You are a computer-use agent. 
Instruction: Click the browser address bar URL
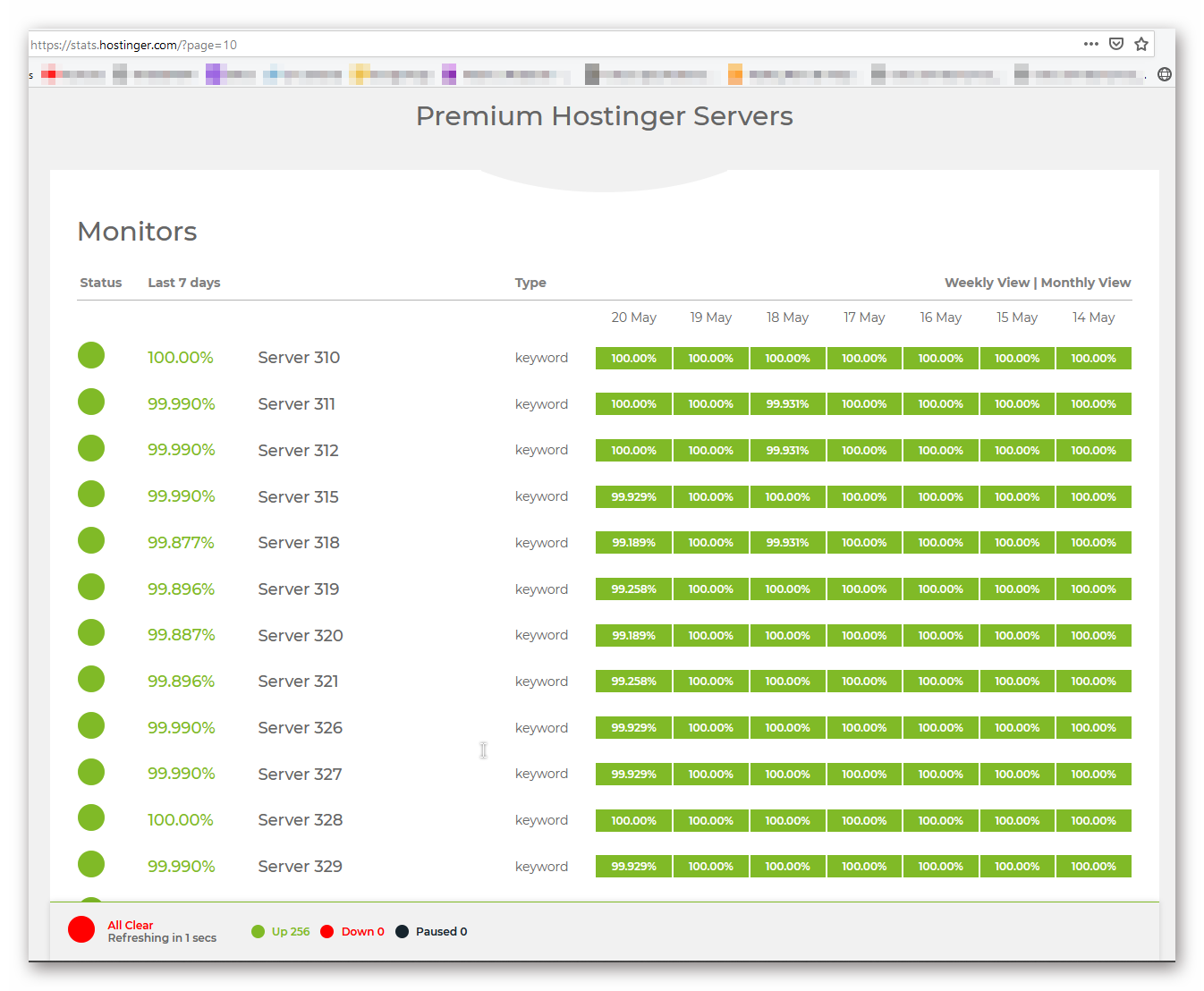134,45
